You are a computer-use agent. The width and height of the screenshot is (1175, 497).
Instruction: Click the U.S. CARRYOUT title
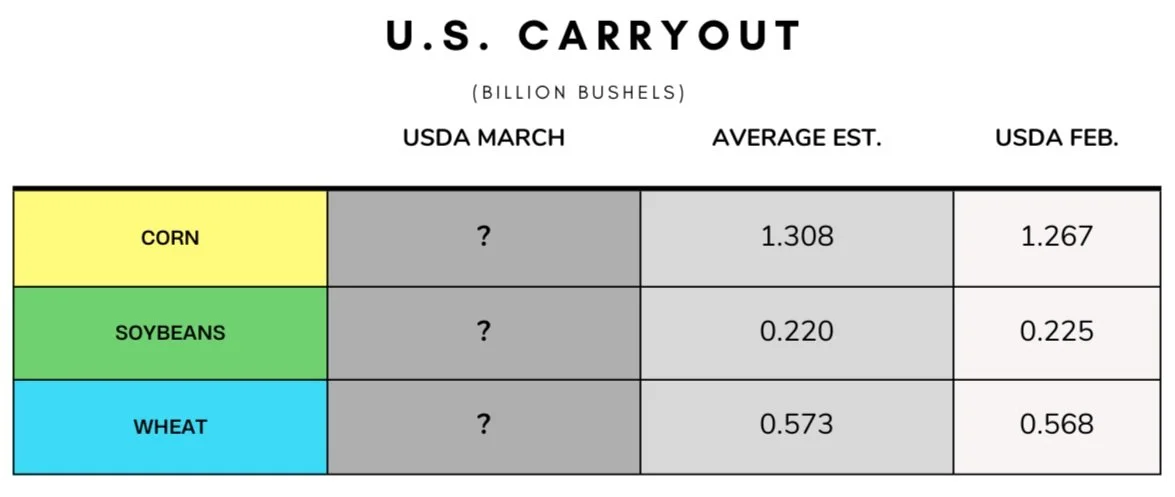(594, 36)
